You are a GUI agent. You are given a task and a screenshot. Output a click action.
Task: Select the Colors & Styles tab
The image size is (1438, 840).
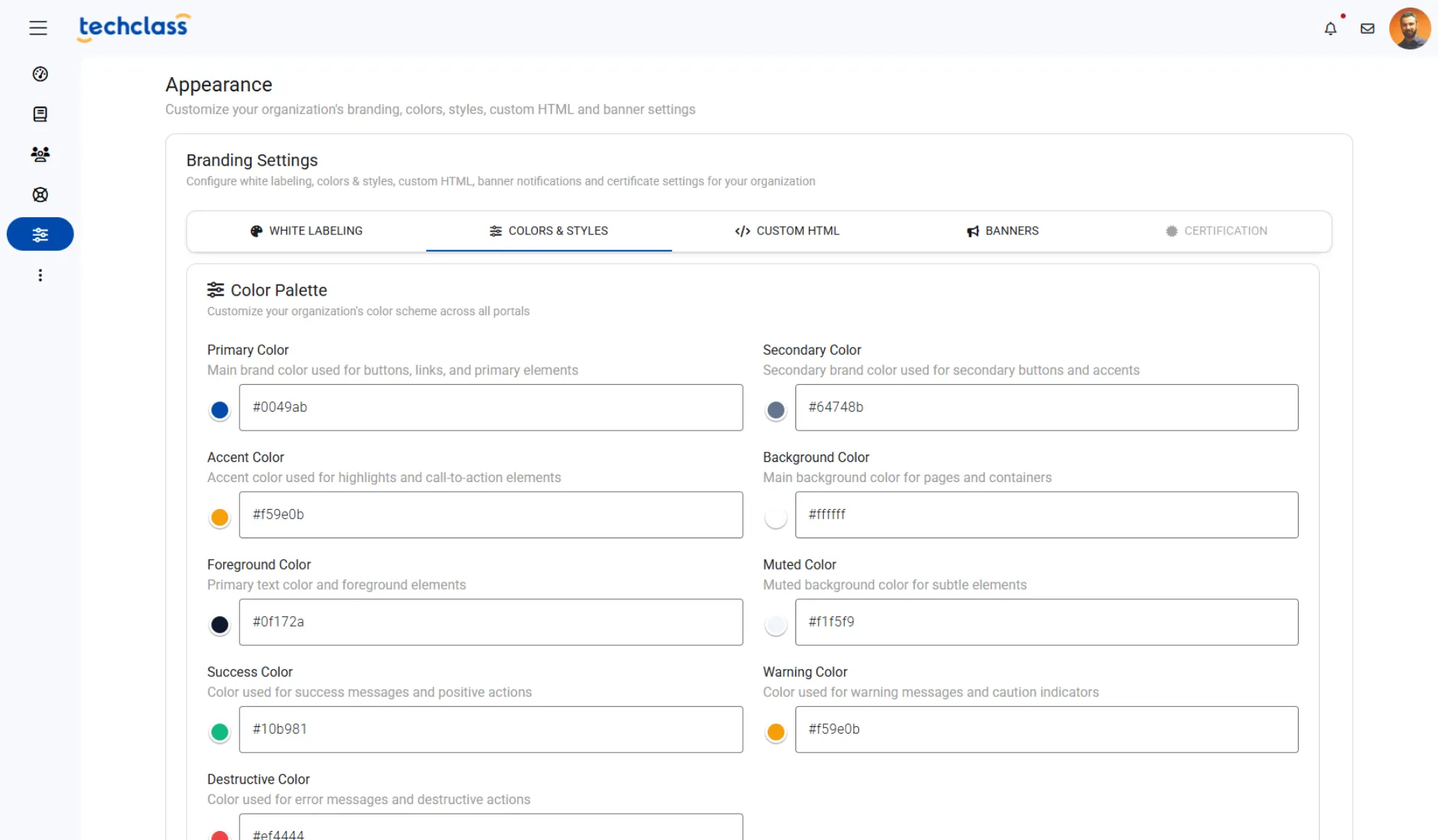pyautogui.click(x=549, y=231)
